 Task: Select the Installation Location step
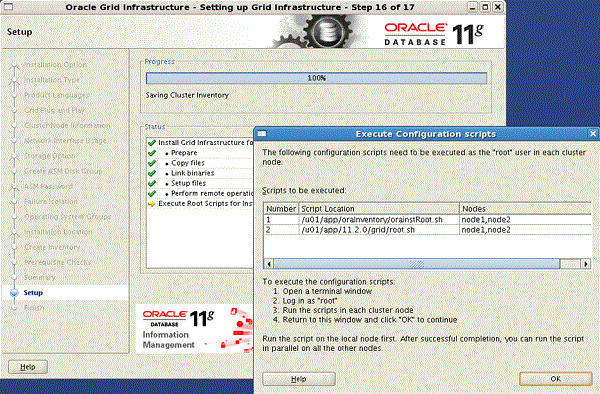(58, 232)
